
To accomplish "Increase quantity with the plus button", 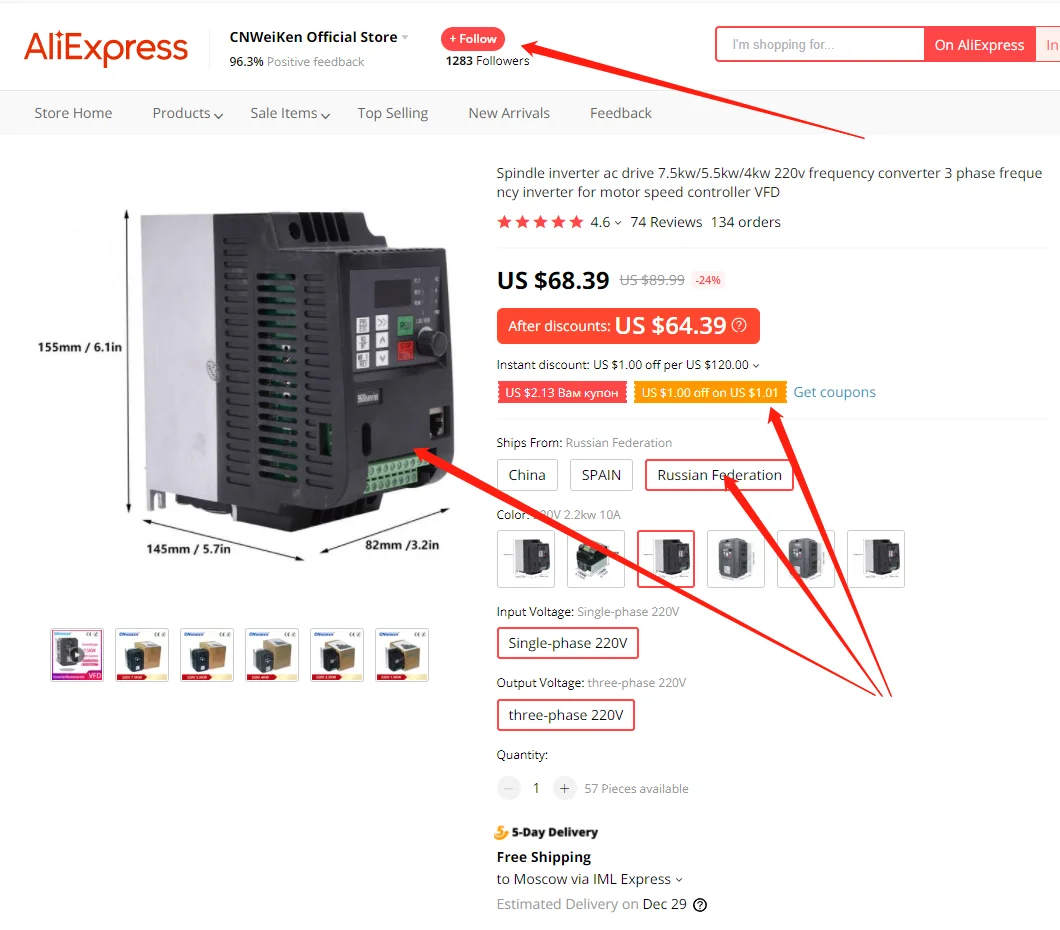I will [x=564, y=788].
